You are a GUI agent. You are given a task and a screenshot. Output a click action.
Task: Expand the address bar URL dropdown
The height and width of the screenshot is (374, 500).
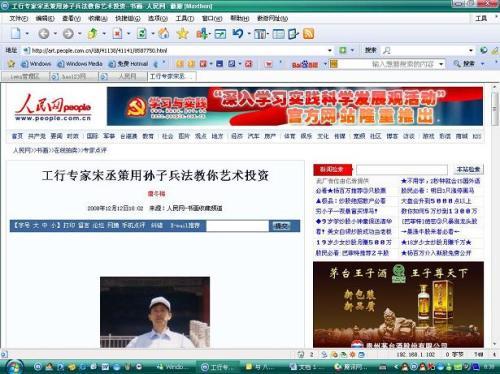[330, 50]
